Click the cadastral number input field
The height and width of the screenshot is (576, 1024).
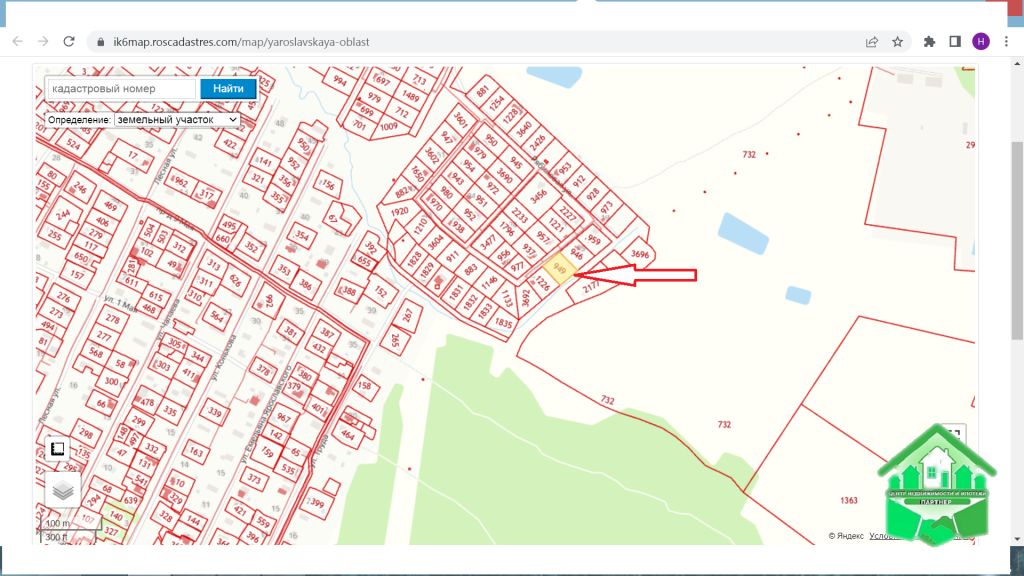click(x=120, y=89)
